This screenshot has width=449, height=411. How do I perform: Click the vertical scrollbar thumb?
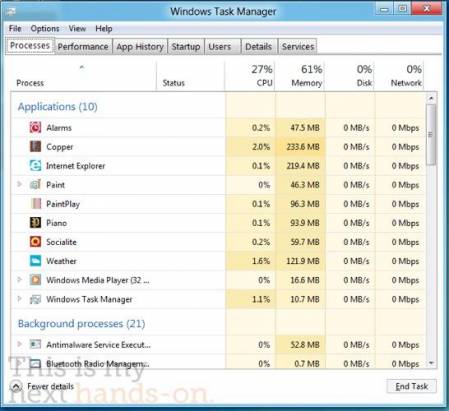(x=431, y=134)
